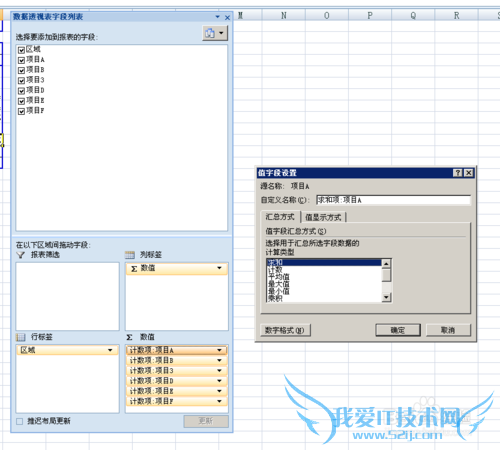Select column R header
500x450 pixels.
point(456,15)
